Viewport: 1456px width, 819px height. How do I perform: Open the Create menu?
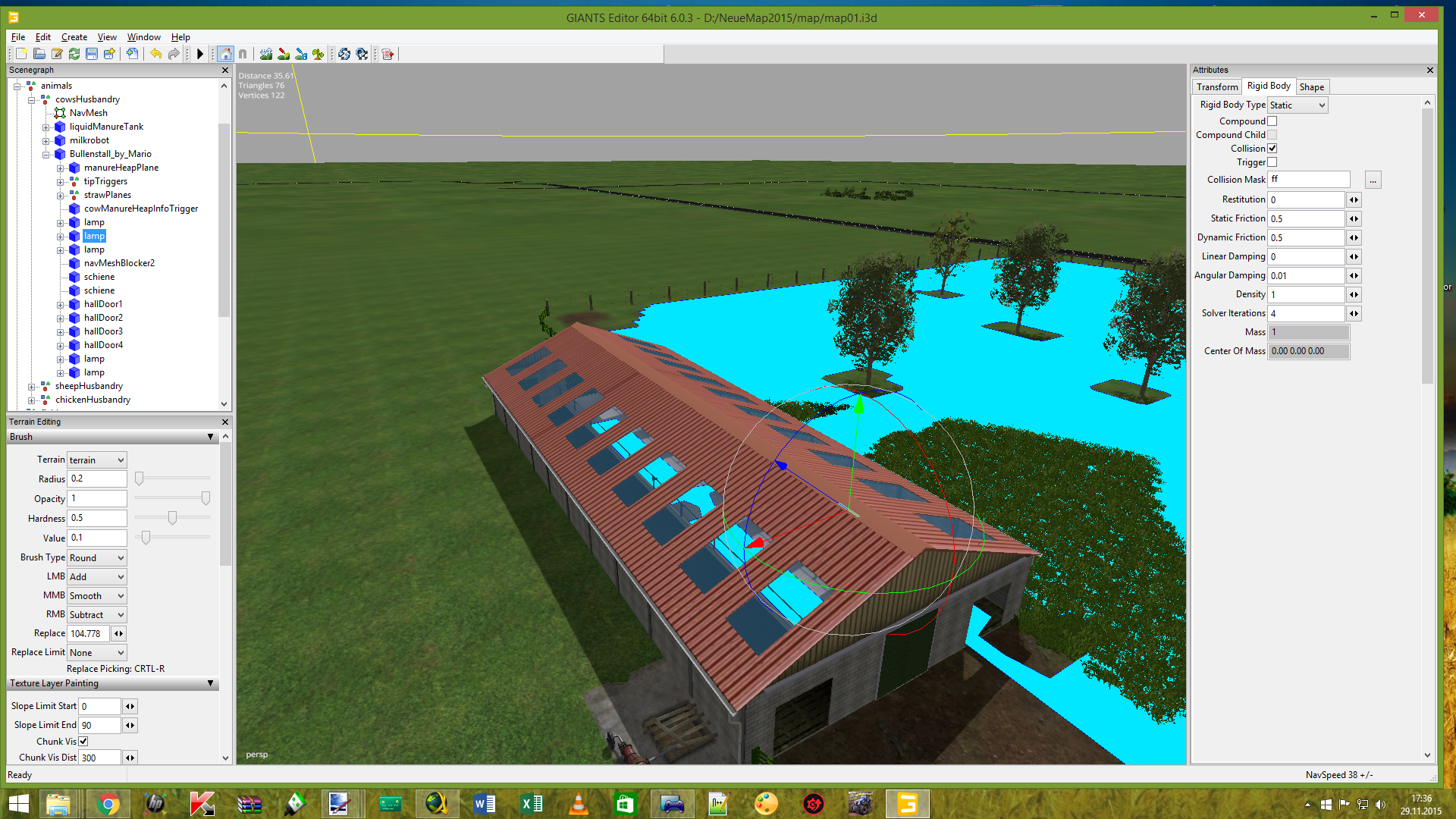pos(74,37)
